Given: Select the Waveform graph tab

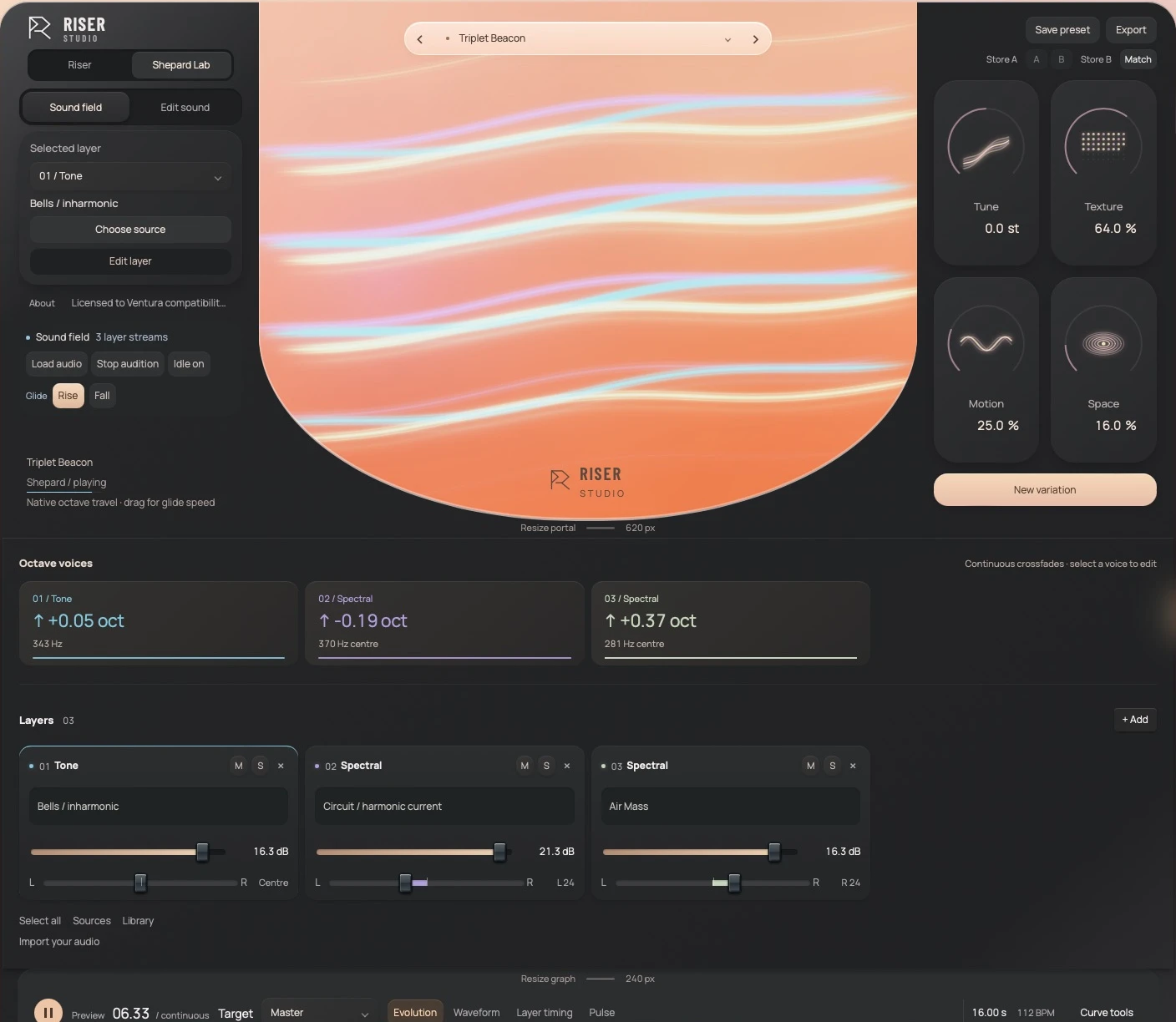Looking at the screenshot, I should coord(477,1012).
